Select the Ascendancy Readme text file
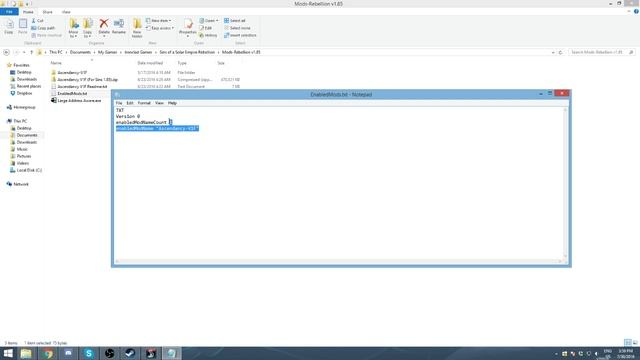 click(x=82, y=87)
